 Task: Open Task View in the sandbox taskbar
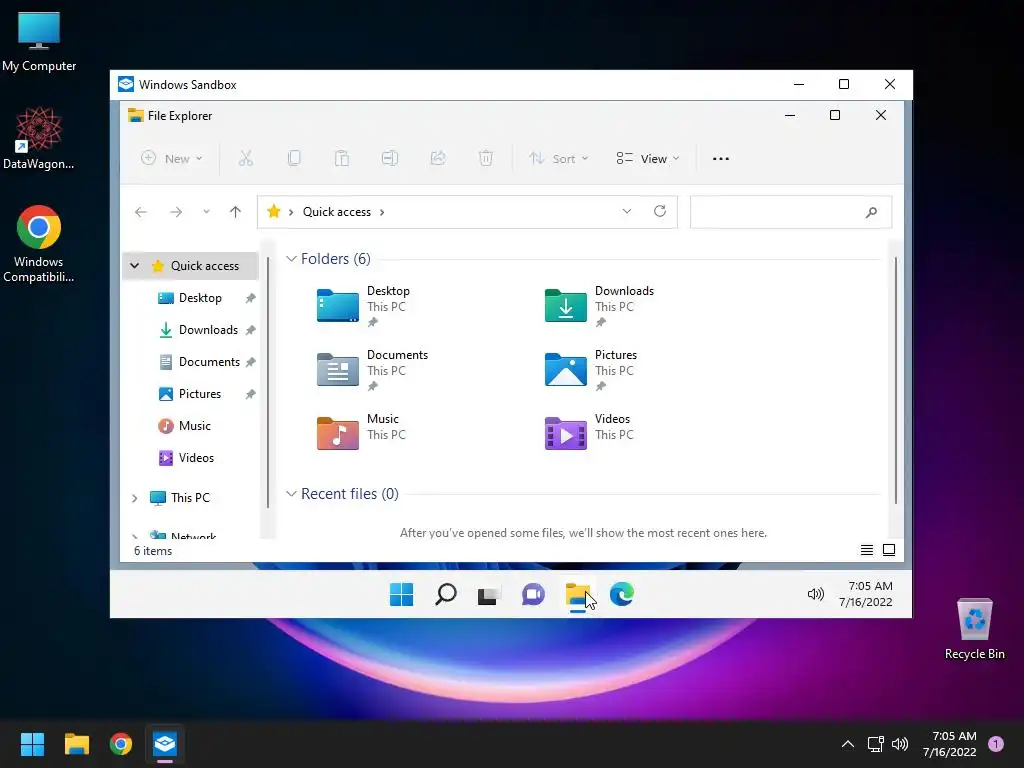488,595
